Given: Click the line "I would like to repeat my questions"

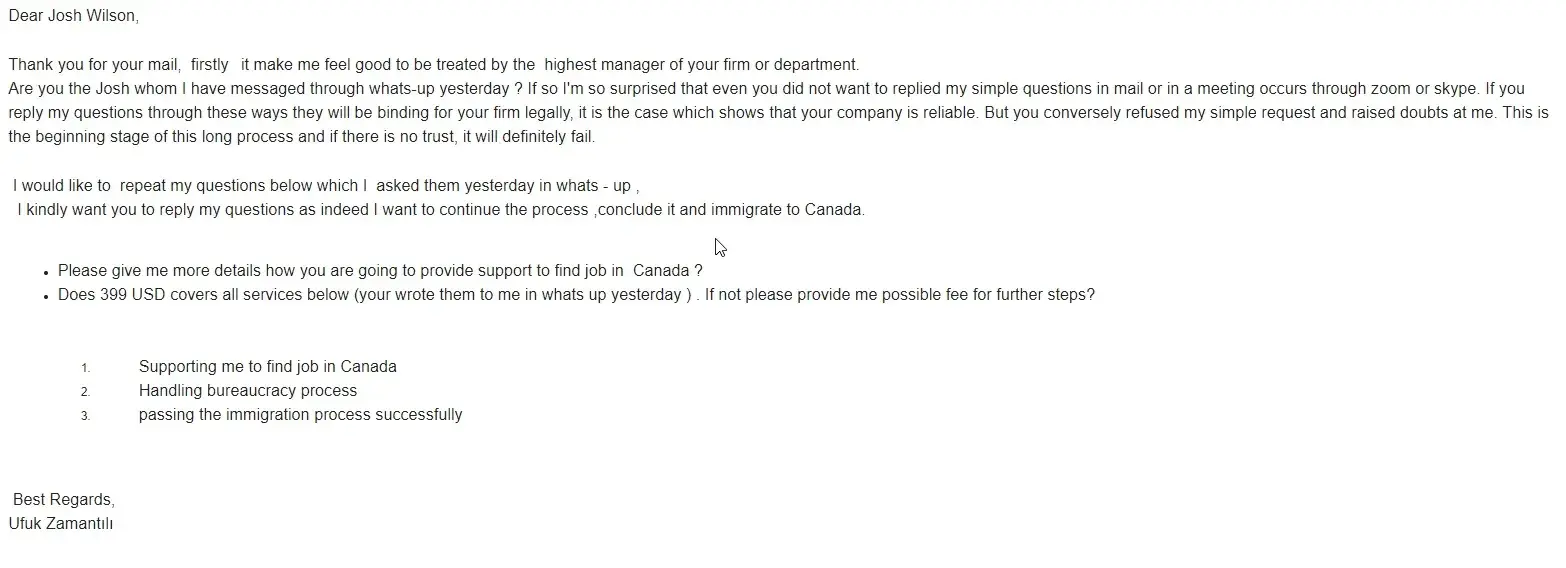Looking at the screenshot, I should (325, 186).
